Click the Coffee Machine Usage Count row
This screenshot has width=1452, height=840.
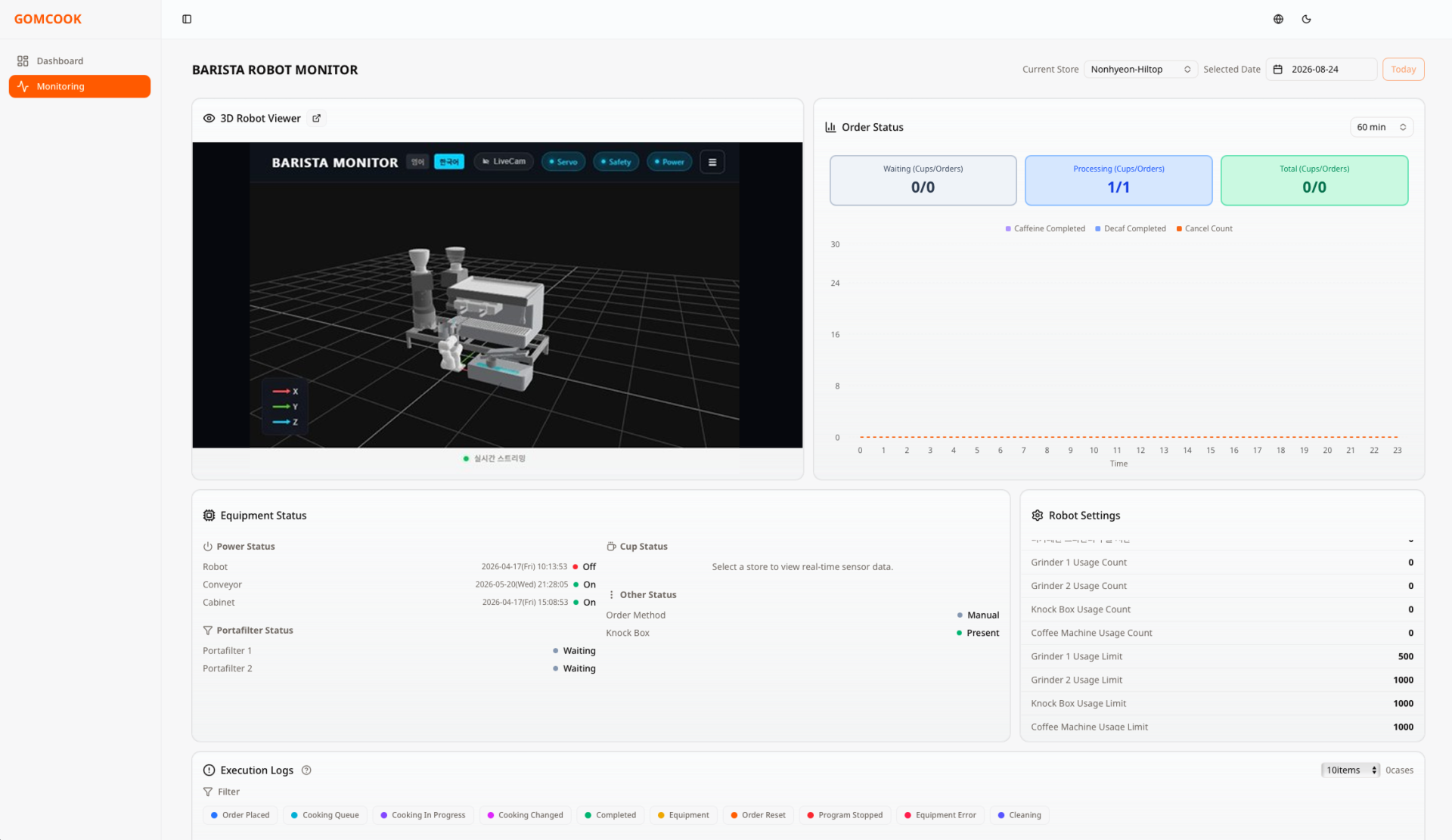tap(1222, 633)
